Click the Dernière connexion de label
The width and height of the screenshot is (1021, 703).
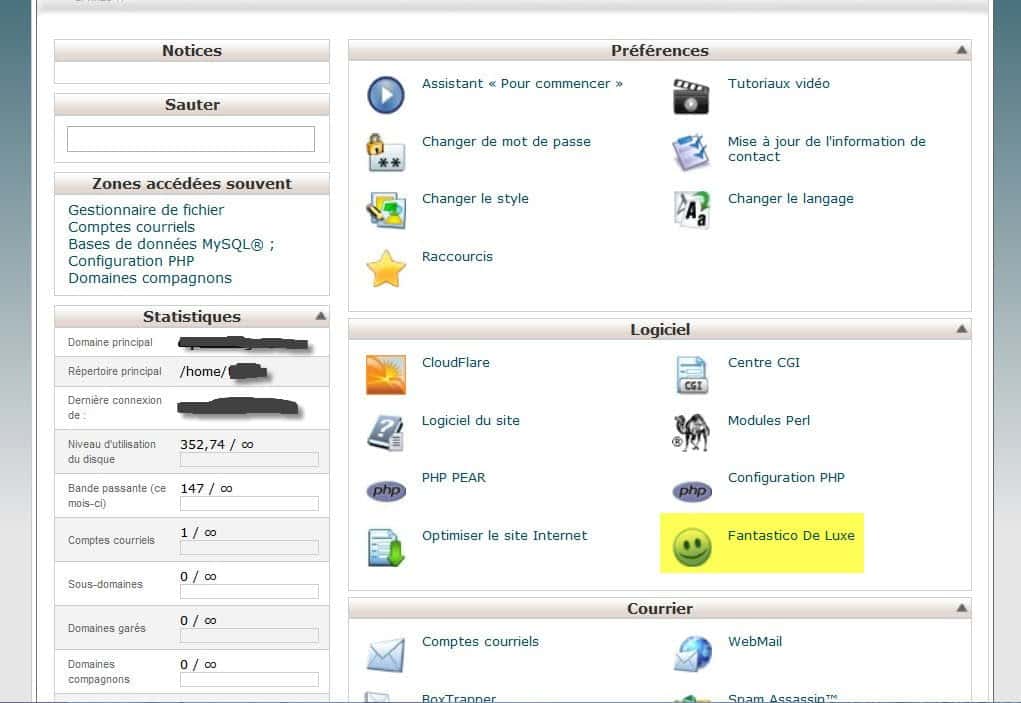[115, 407]
